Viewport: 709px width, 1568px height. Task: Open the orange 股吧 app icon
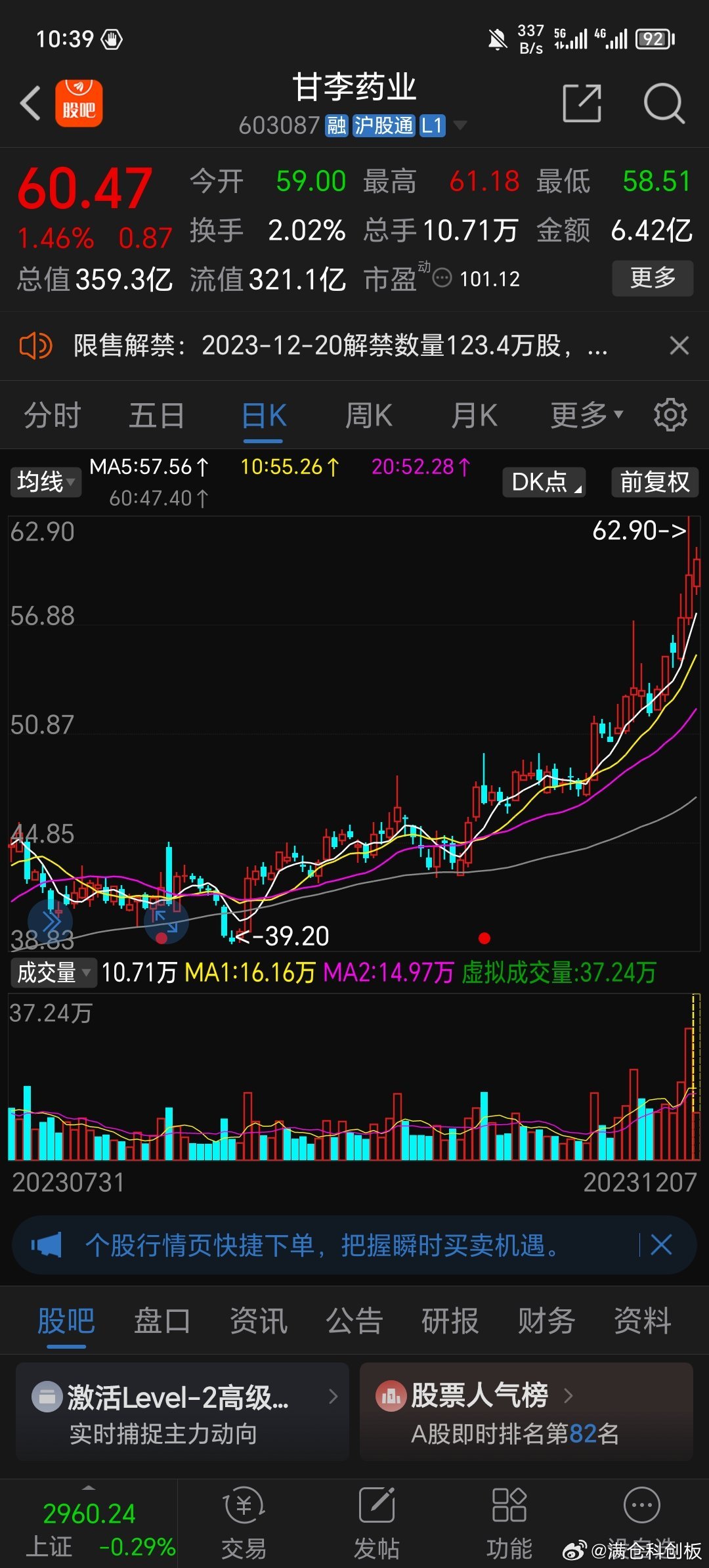click(x=79, y=103)
